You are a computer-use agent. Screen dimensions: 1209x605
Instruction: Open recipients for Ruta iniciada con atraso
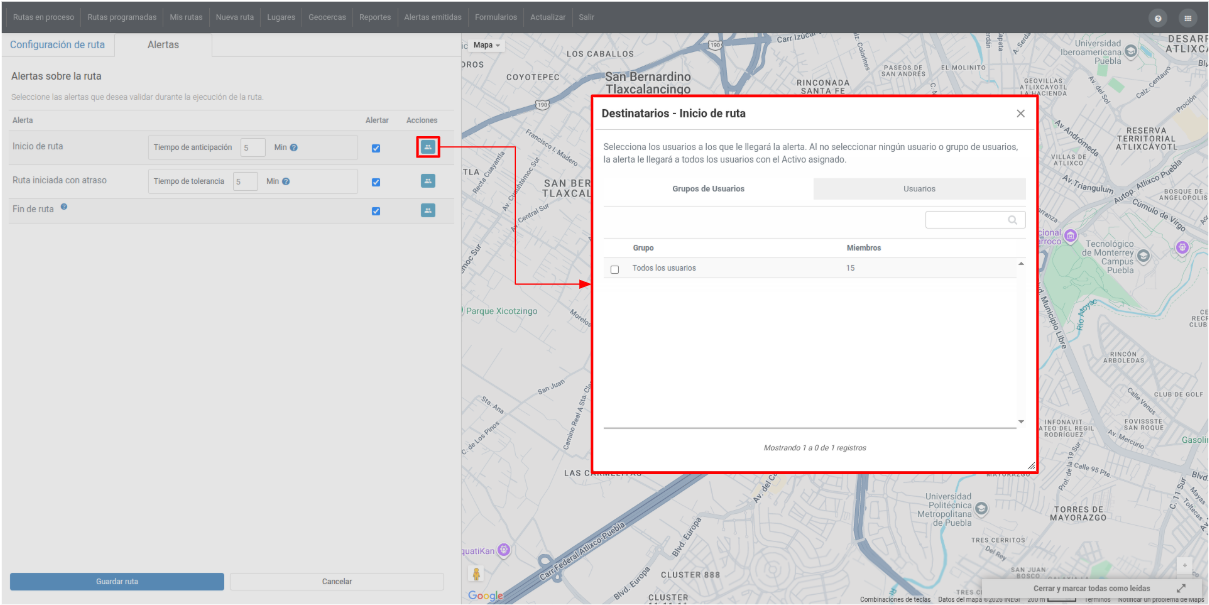(x=428, y=181)
